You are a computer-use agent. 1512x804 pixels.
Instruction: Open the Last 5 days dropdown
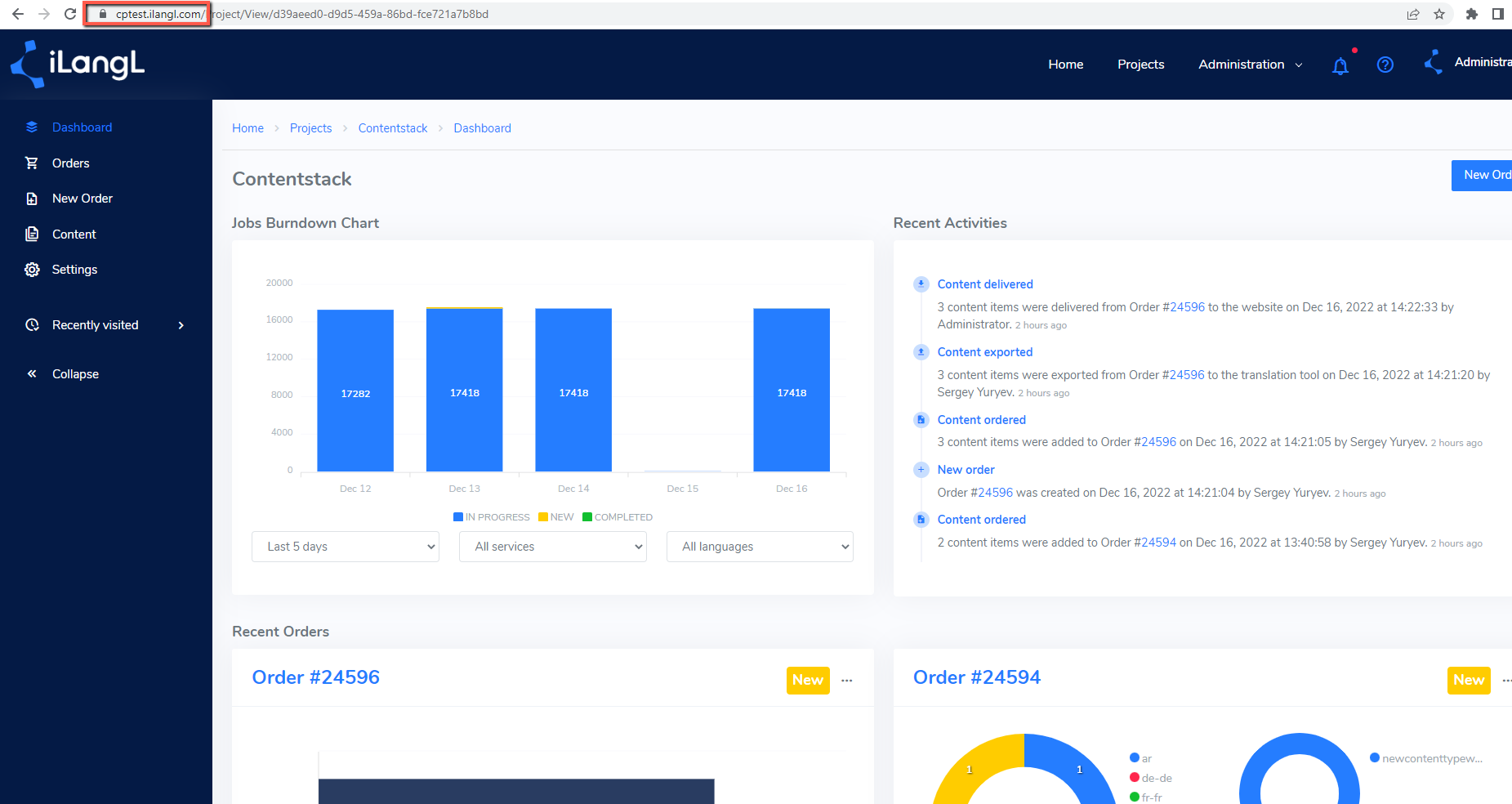(346, 547)
